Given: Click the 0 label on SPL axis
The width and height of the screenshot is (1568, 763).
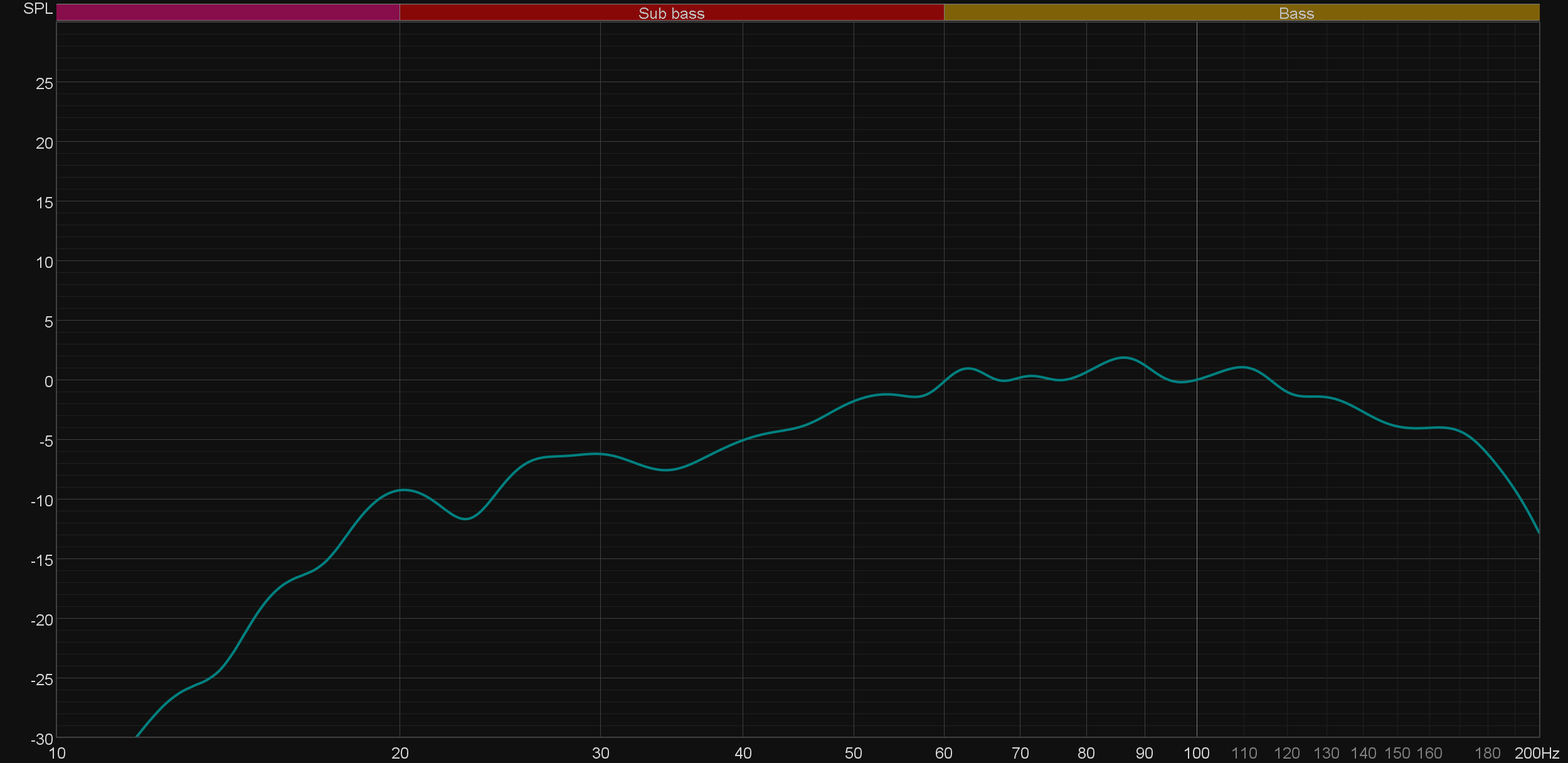Looking at the screenshot, I should pyautogui.click(x=48, y=381).
